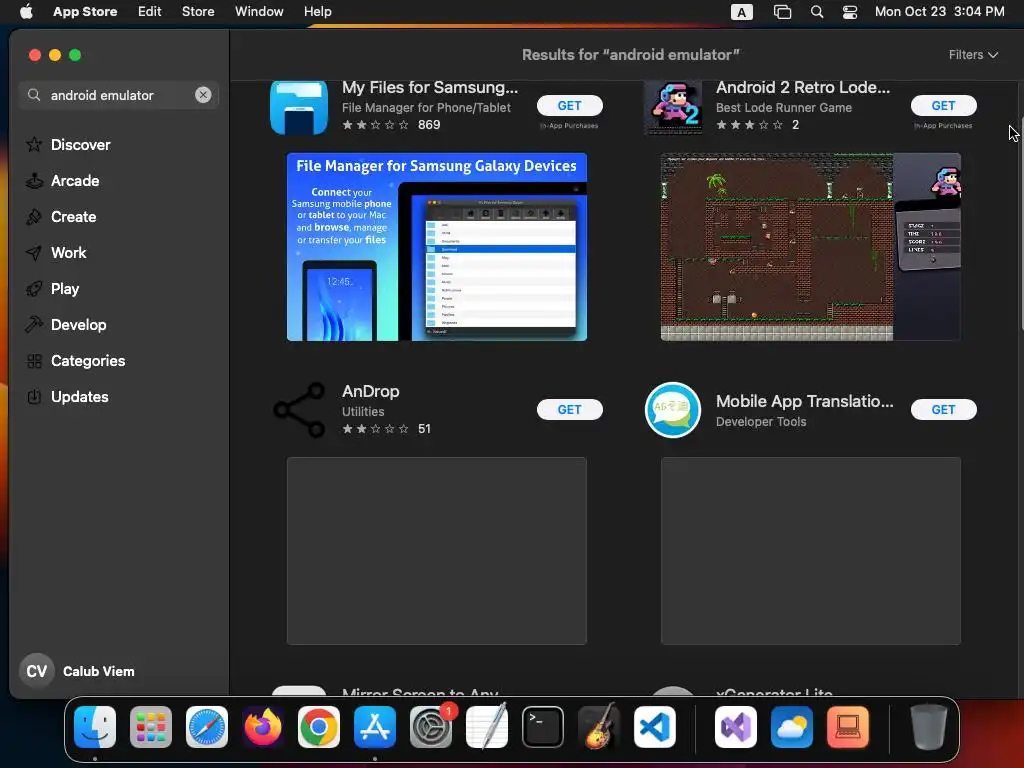Open the Mobile App Translation app icon
This screenshot has width=1024, height=768.
tap(673, 409)
